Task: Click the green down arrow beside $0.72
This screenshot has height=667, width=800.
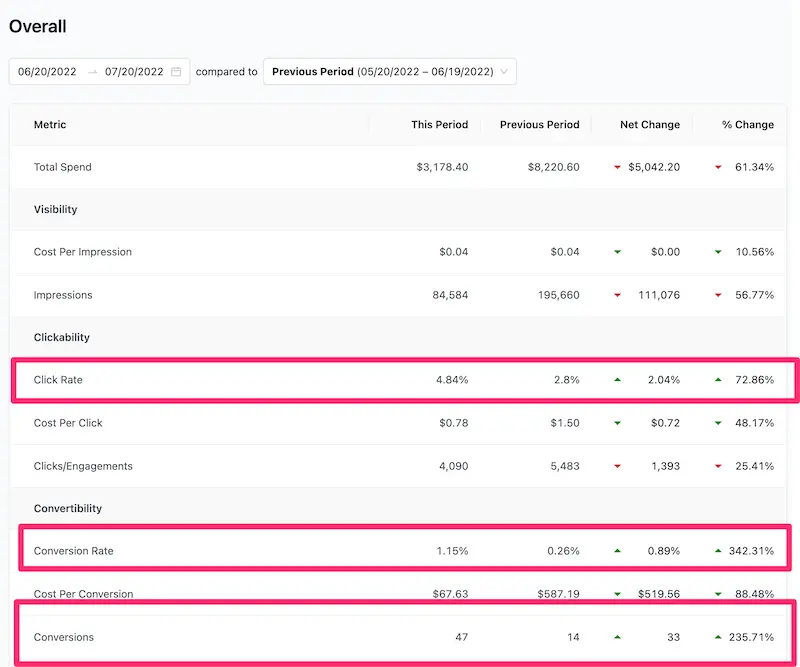Action: point(617,423)
